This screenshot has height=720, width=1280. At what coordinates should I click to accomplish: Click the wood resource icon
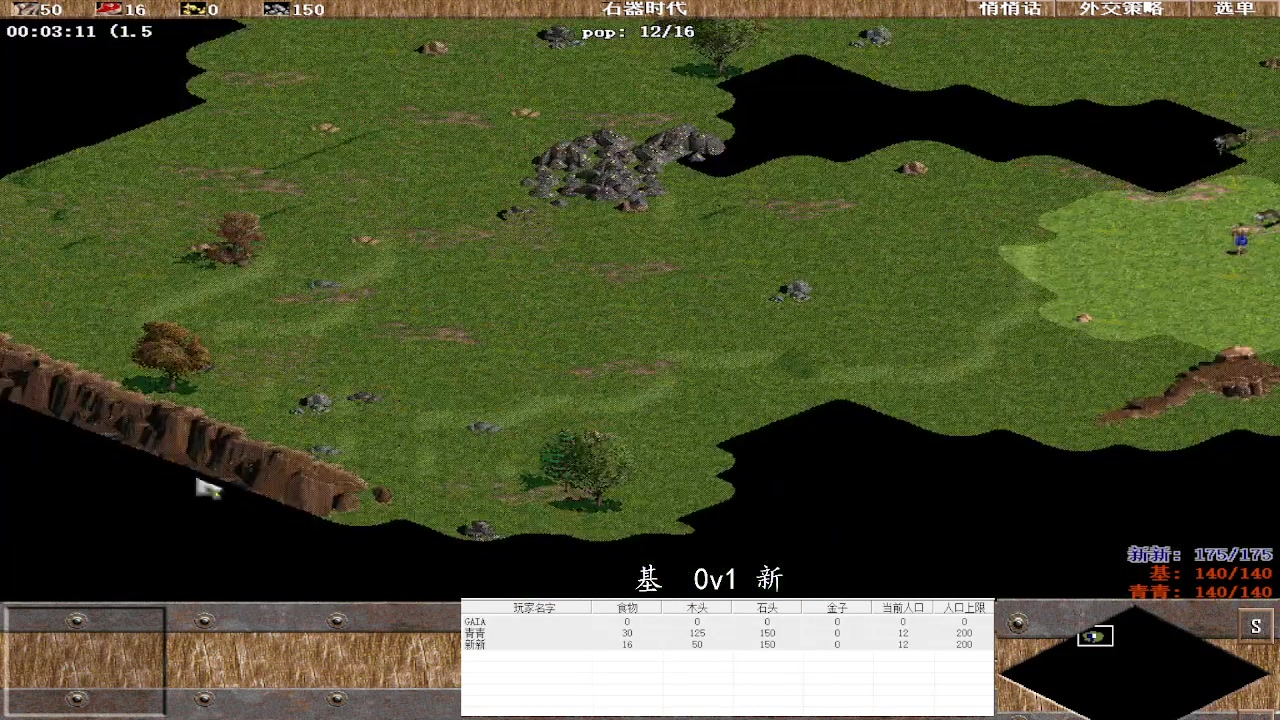(x=24, y=9)
